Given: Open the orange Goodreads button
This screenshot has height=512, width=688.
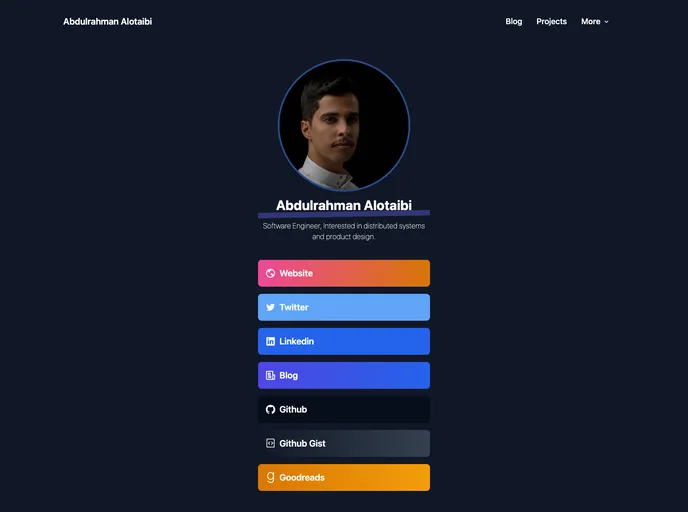Looking at the screenshot, I should (344, 477).
